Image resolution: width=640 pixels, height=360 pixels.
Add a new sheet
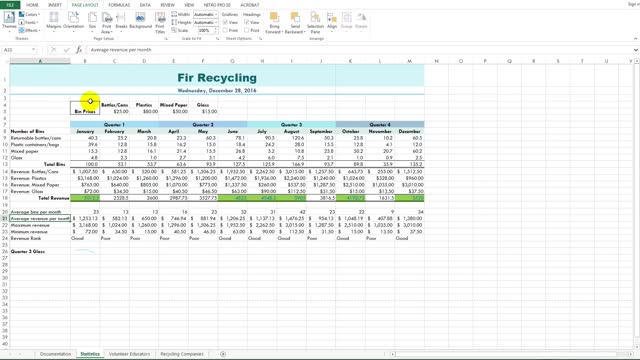(223, 354)
